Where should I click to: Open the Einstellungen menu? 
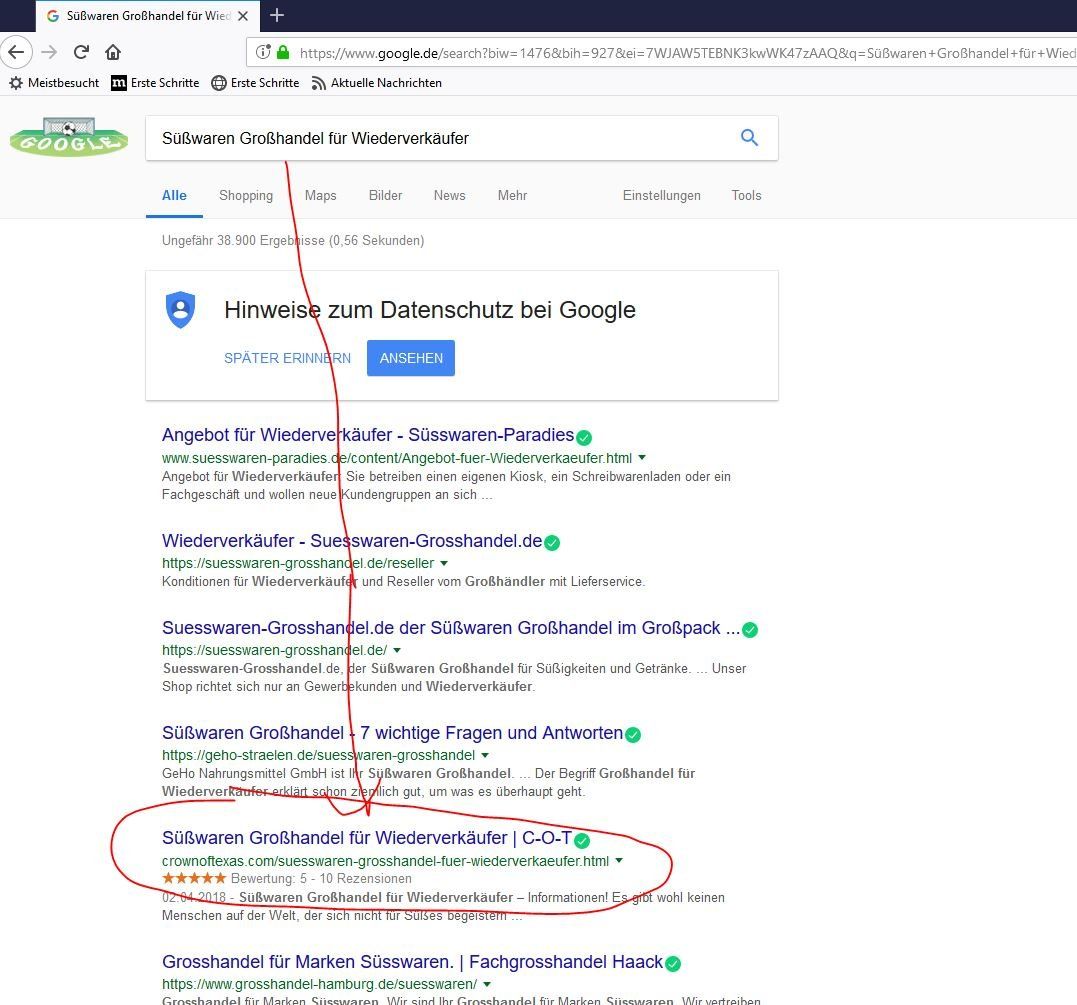(x=661, y=195)
